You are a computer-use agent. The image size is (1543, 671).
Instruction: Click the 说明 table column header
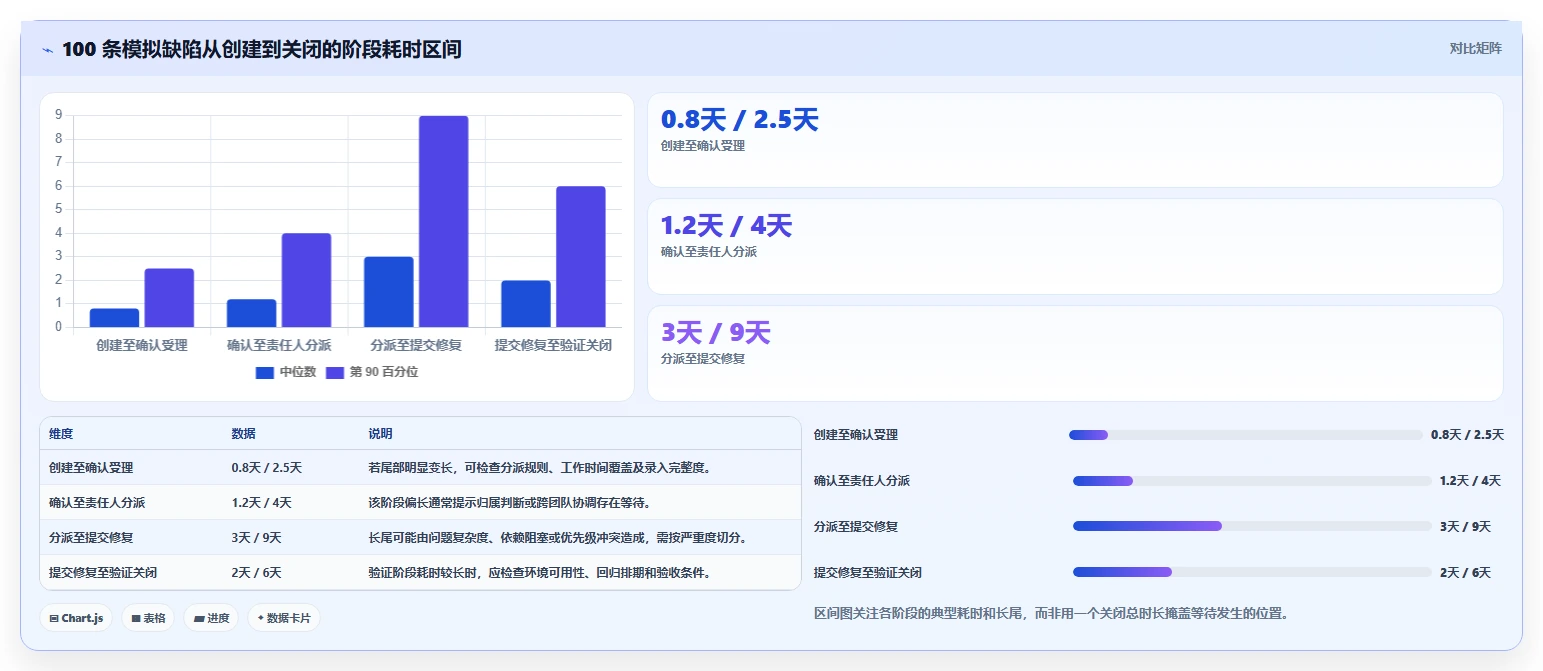click(x=381, y=434)
